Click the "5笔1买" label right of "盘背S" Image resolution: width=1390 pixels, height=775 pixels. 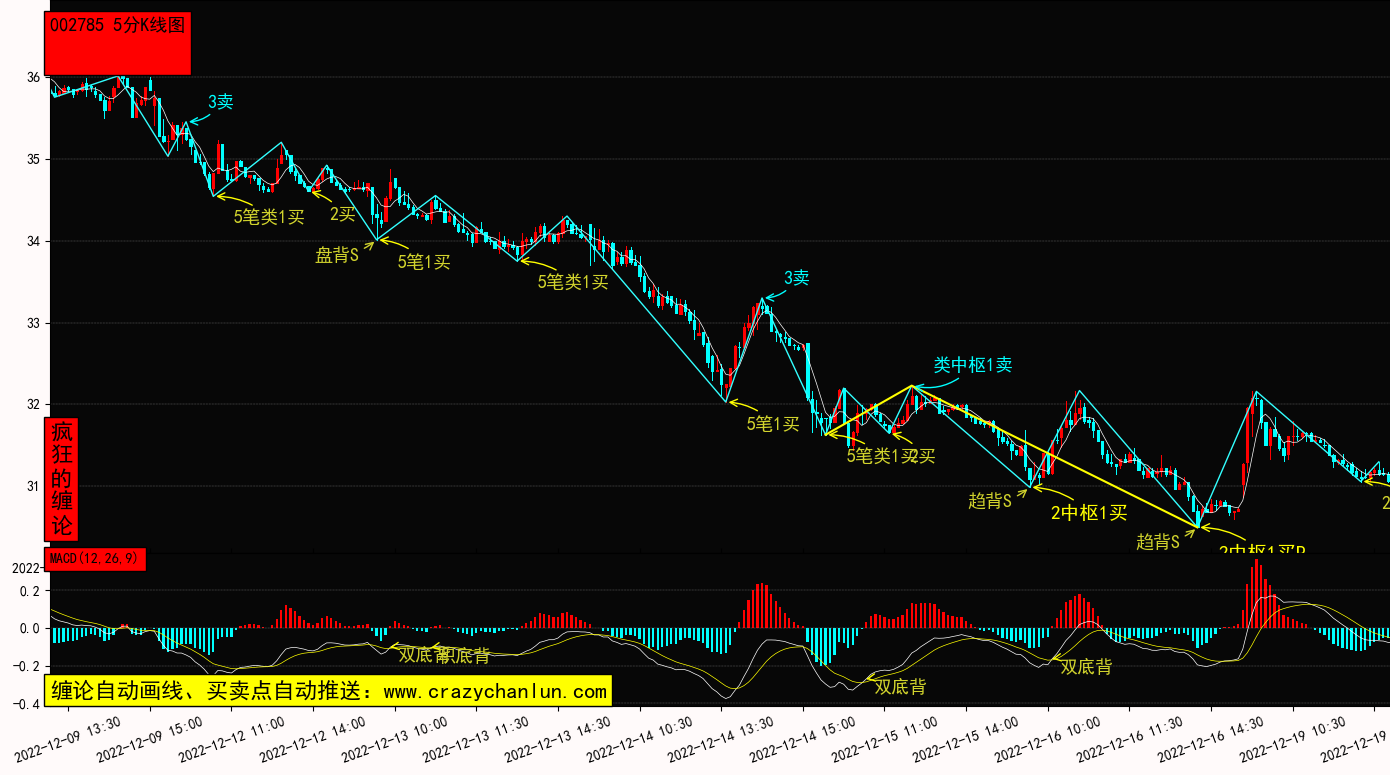[424, 262]
